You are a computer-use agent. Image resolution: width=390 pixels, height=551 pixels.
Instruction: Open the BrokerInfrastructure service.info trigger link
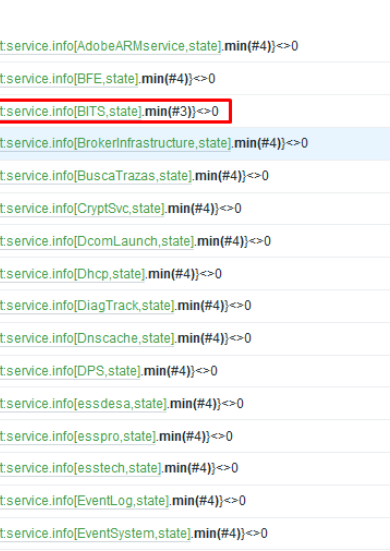(x=116, y=143)
